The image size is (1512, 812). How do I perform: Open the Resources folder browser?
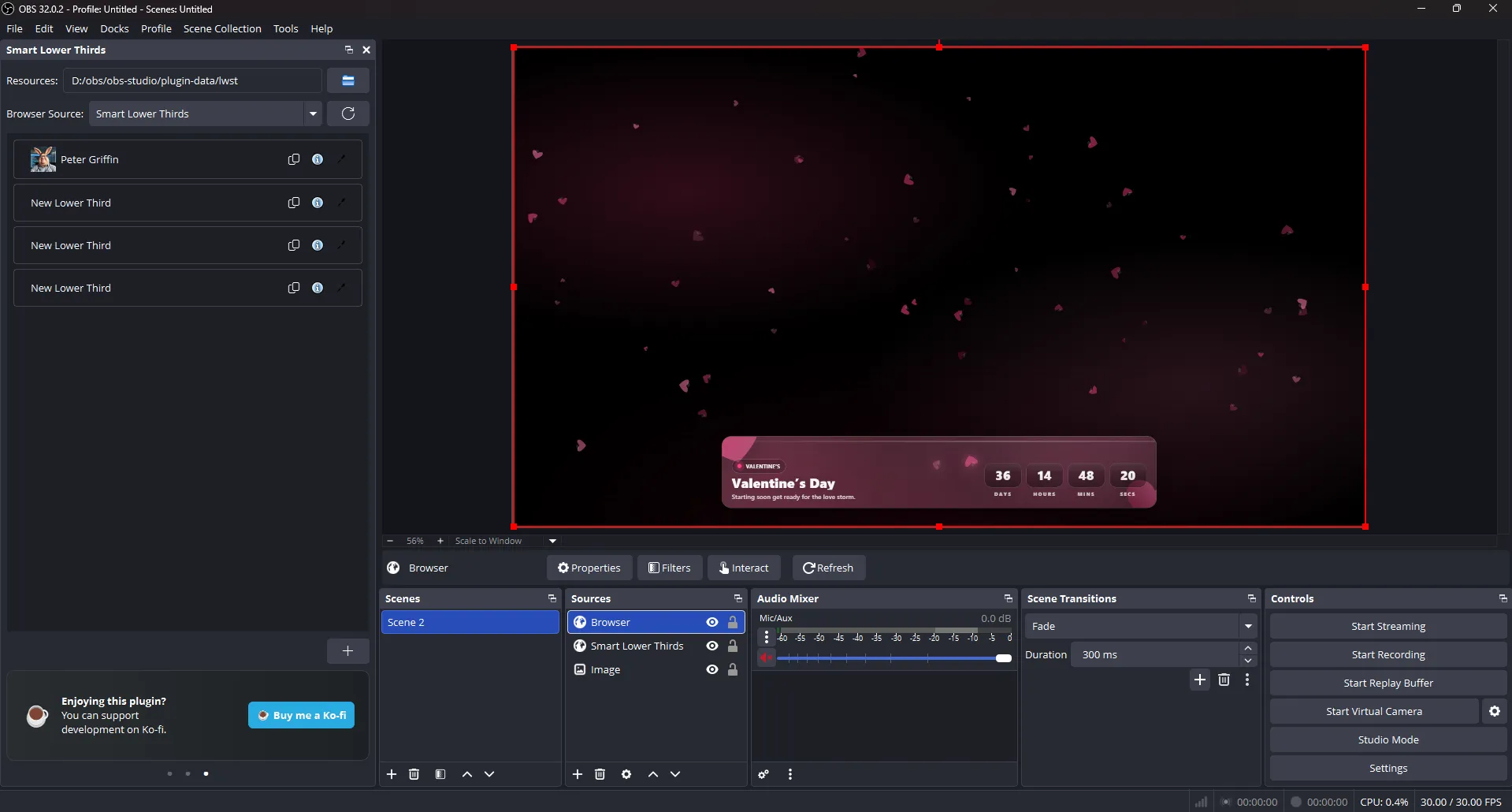(347, 80)
